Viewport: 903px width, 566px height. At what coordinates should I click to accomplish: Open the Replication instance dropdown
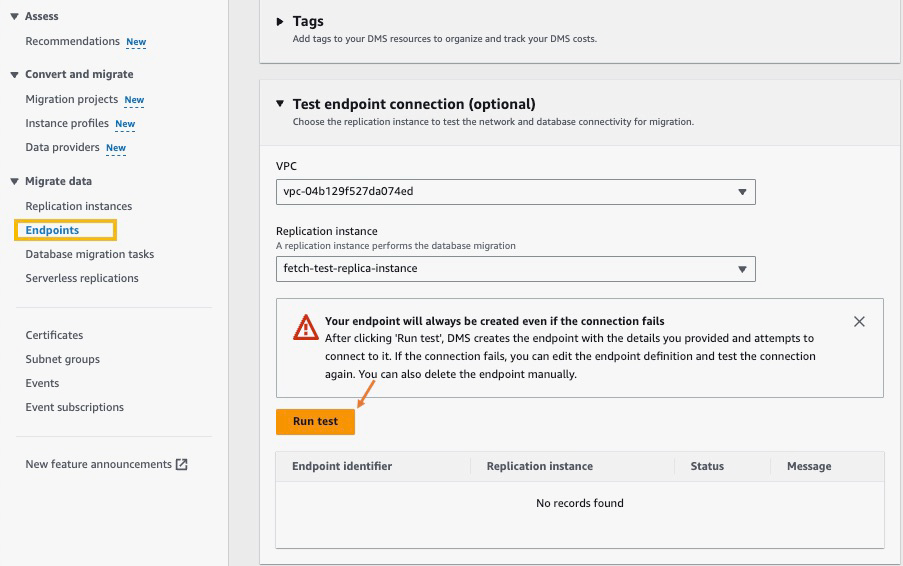[x=515, y=269]
